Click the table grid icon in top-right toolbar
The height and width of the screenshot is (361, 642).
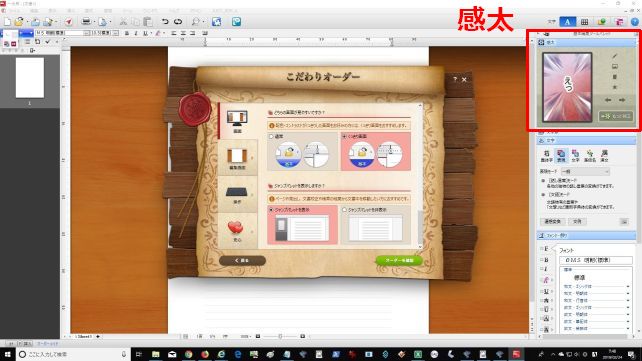[x=584, y=22]
